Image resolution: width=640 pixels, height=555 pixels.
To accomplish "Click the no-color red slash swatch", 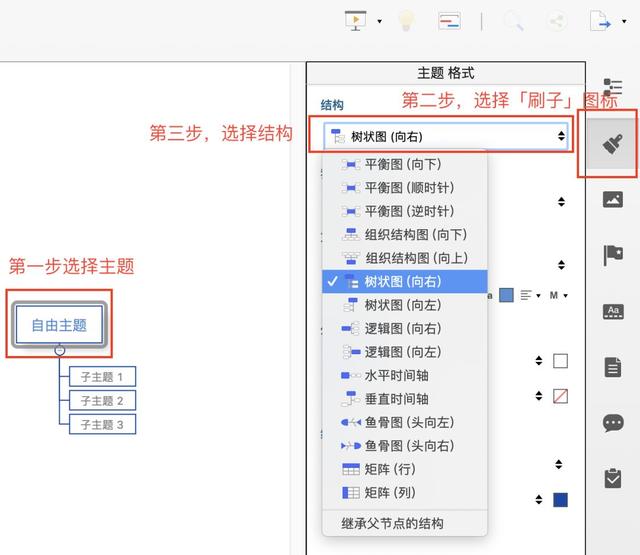I will pyautogui.click(x=560, y=396).
